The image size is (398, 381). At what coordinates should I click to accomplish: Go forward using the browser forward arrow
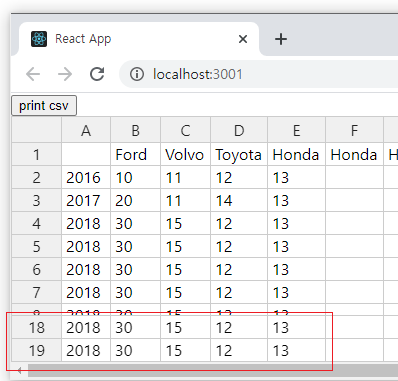(x=65, y=74)
